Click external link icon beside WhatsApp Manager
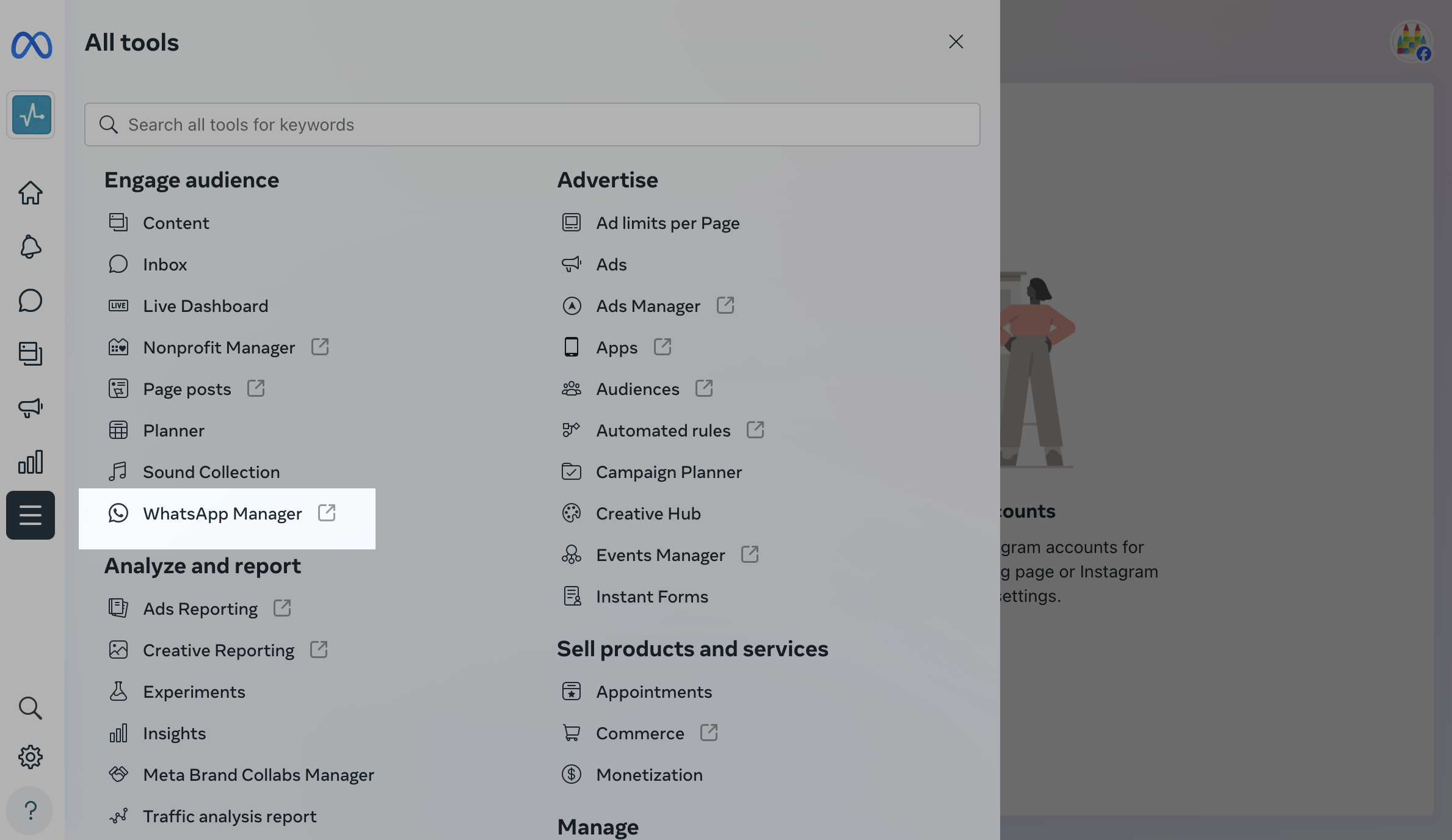This screenshot has width=1452, height=840. [x=327, y=513]
